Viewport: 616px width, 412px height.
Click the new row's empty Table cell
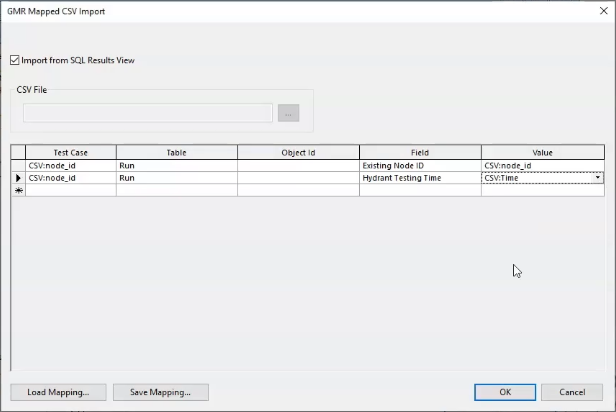click(177, 190)
